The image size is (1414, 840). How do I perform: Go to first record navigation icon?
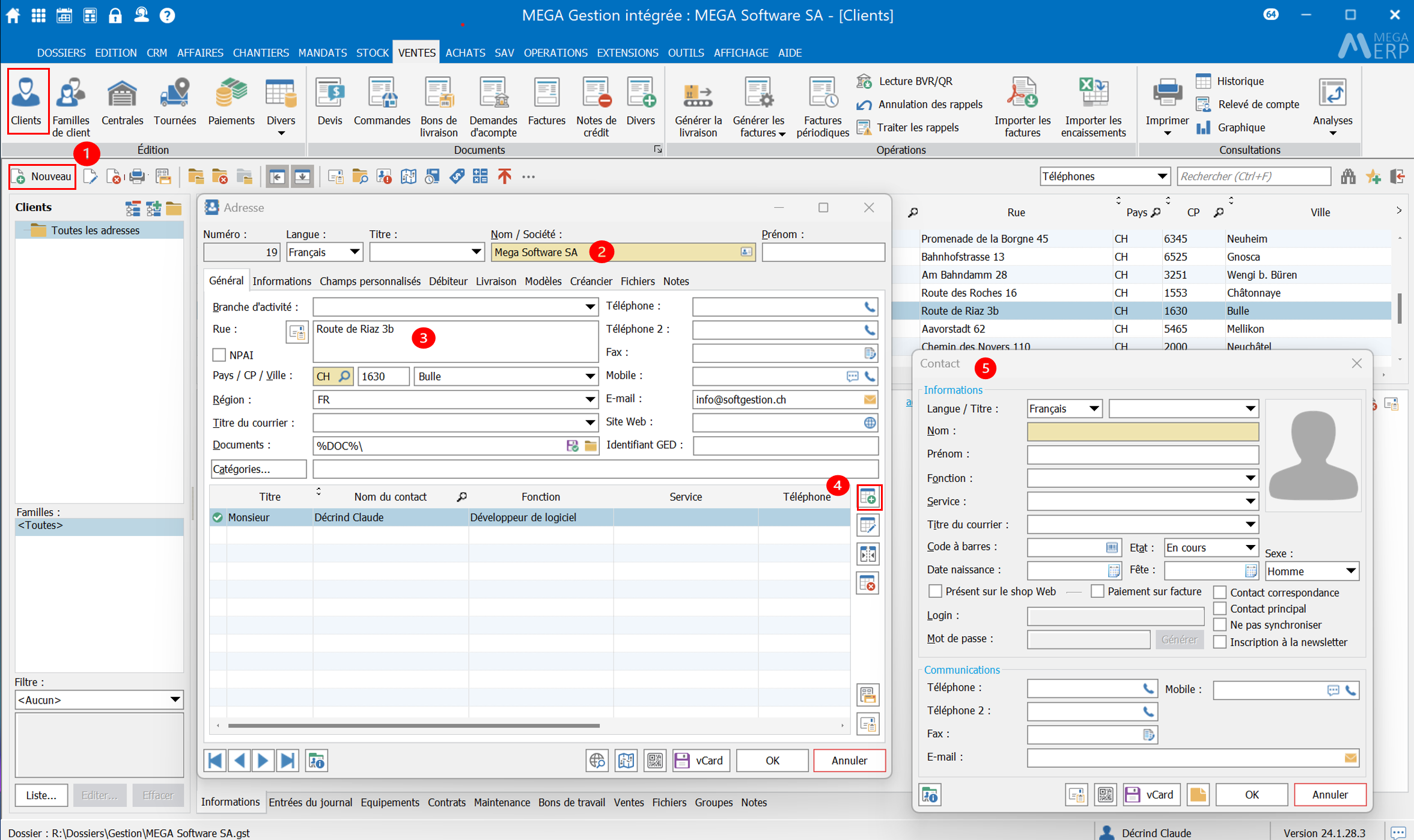click(215, 761)
